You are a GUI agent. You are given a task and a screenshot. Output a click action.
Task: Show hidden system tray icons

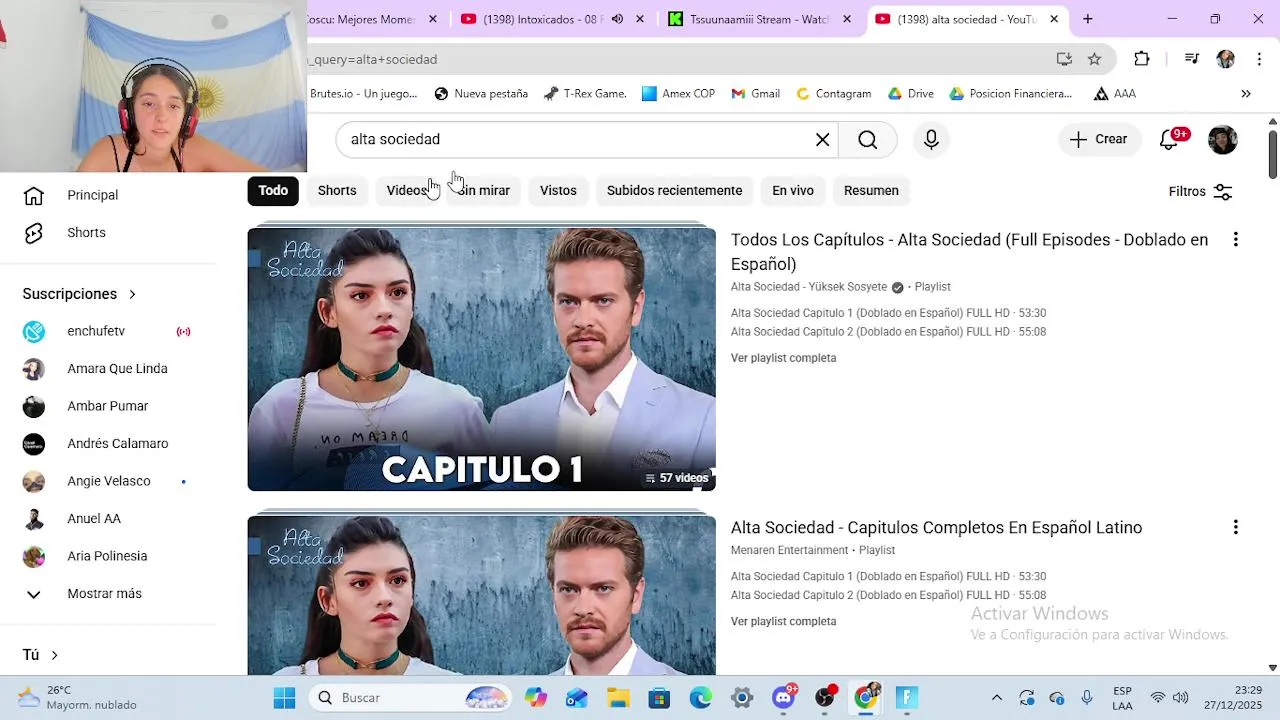coord(996,698)
